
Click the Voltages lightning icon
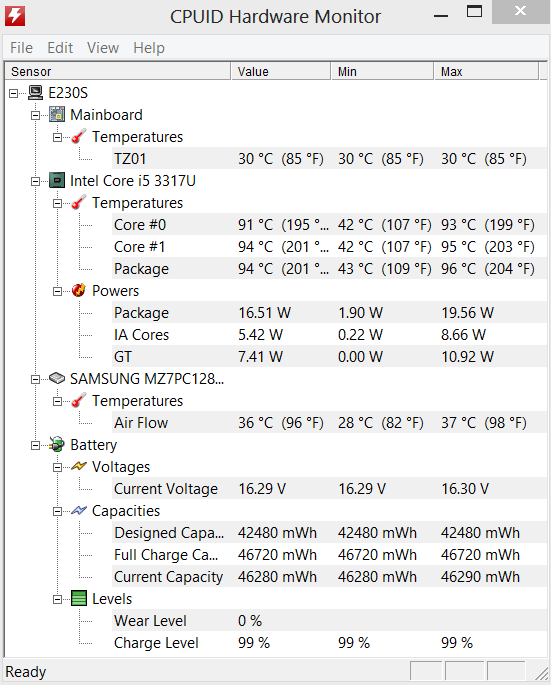(x=79, y=466)
